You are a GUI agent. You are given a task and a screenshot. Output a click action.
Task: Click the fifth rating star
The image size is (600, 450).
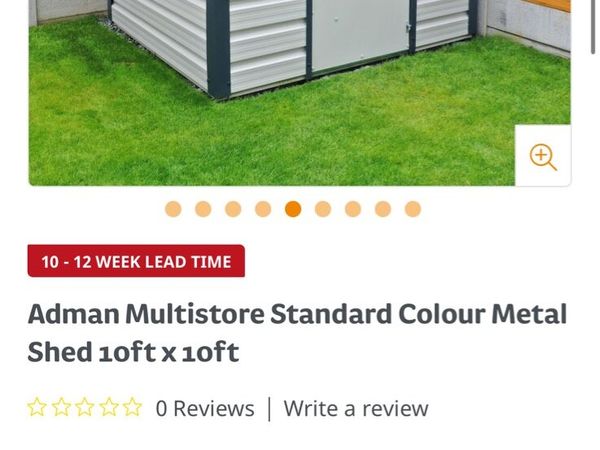pos(132,407)
